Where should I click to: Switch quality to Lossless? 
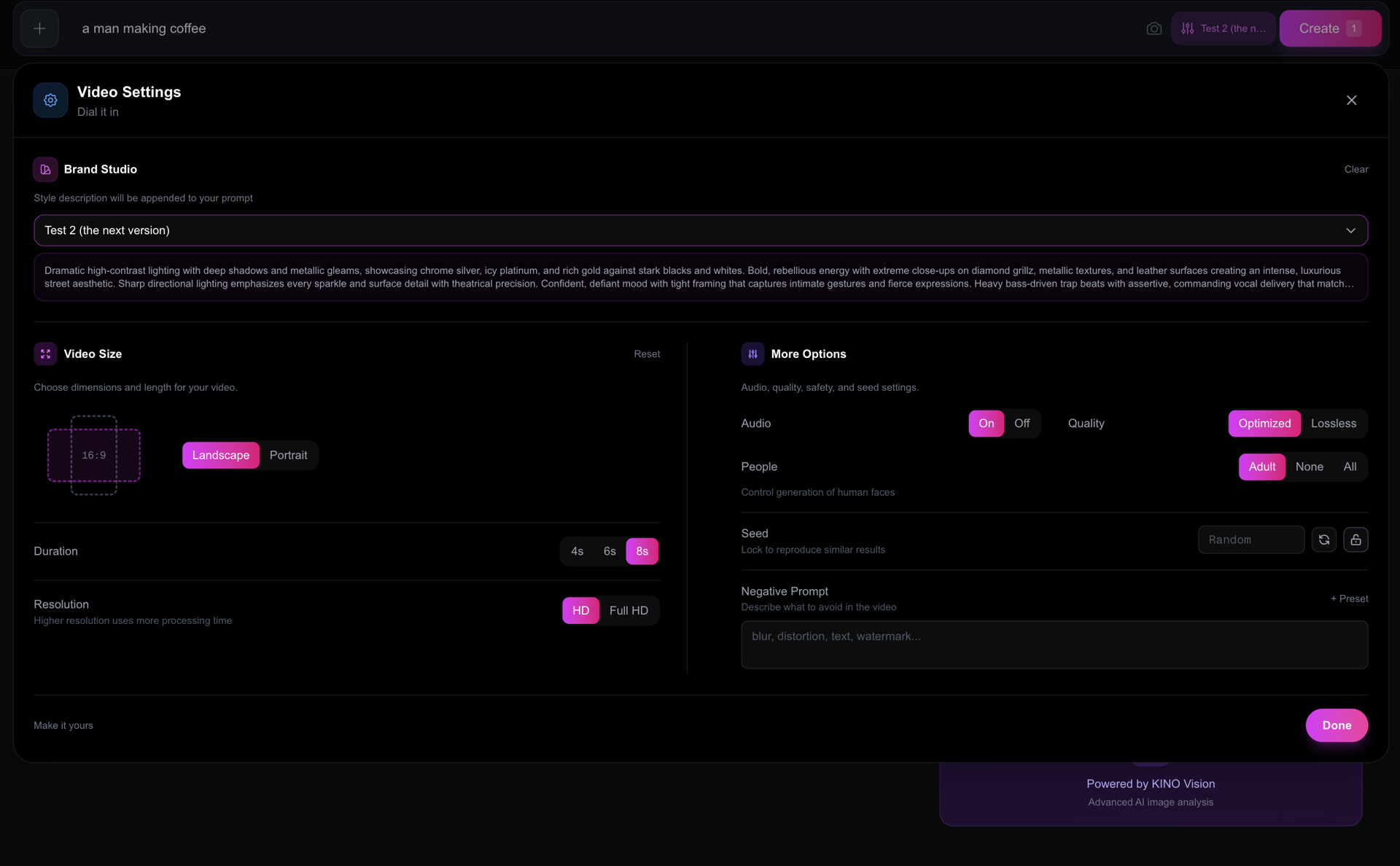click(1333, 424)
